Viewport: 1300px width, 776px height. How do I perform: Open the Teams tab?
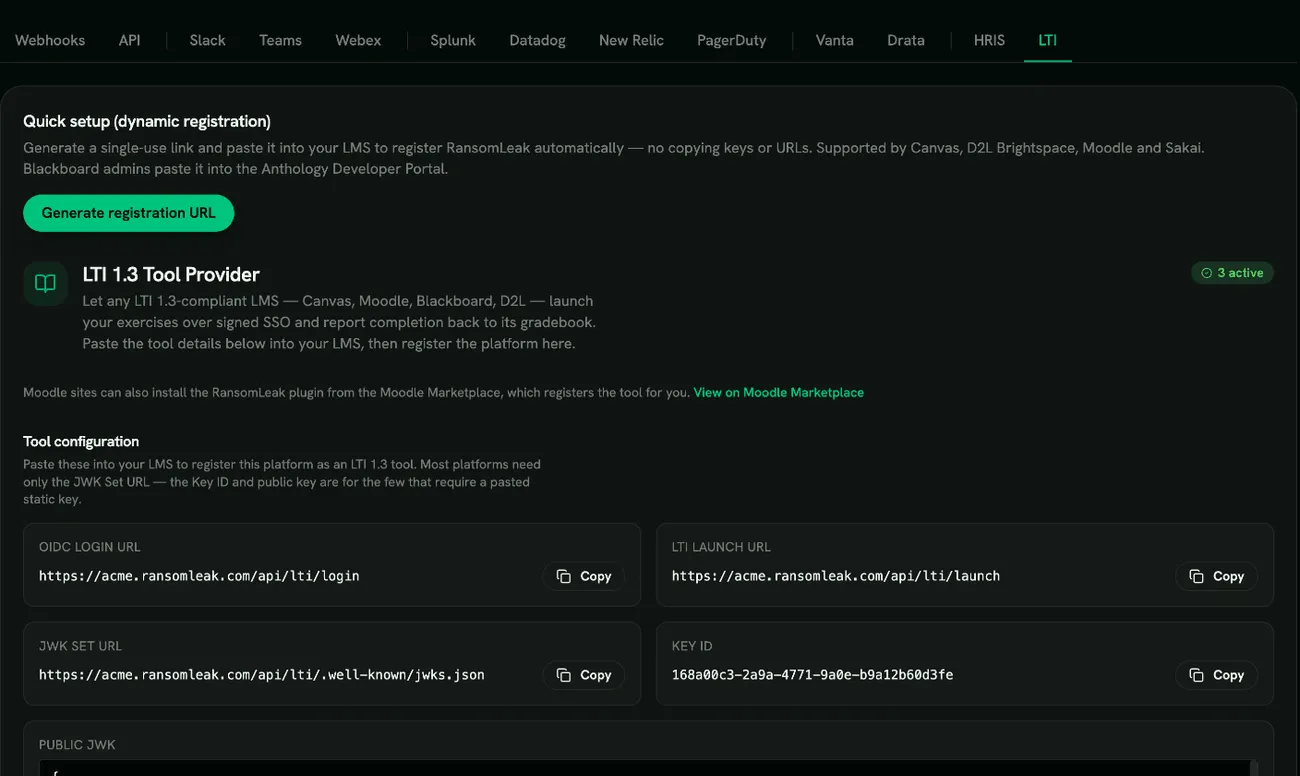pos(280,40)
